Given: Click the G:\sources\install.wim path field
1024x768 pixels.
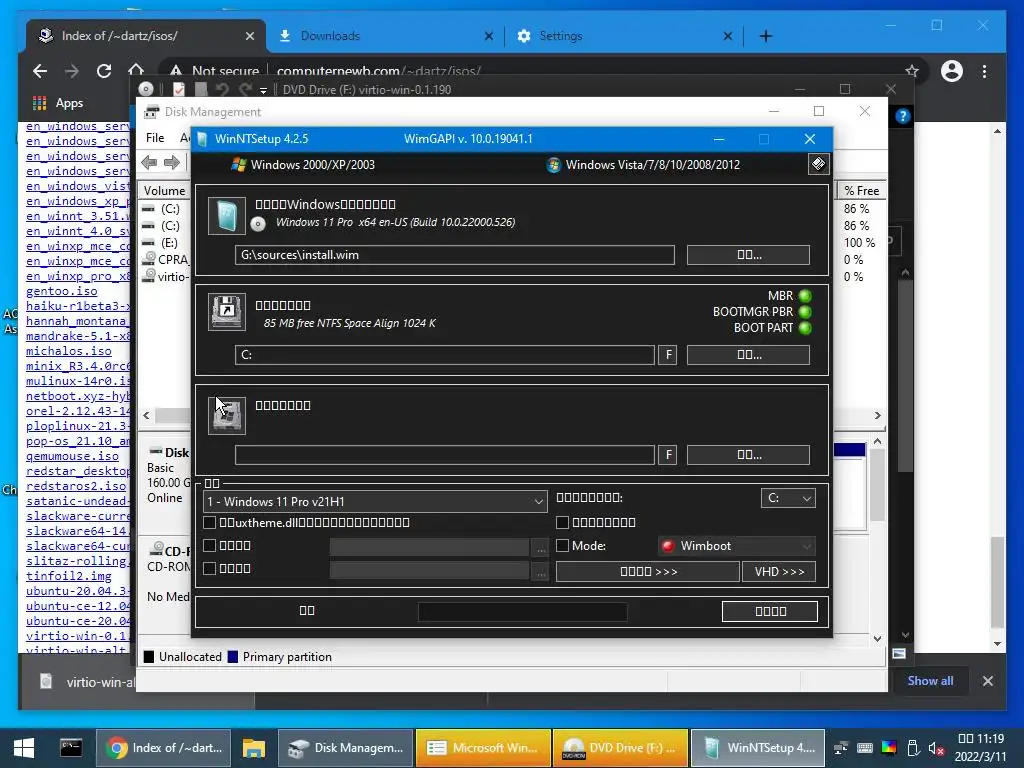Looking at the screenshot, I should 455,255.
